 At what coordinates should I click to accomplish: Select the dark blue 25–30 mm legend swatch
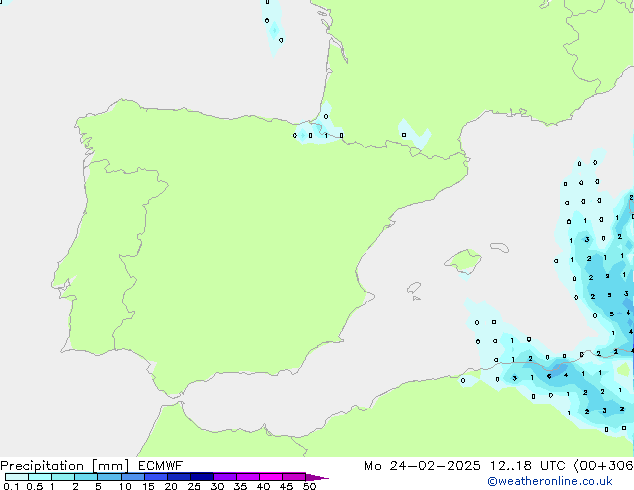point(202,477)
